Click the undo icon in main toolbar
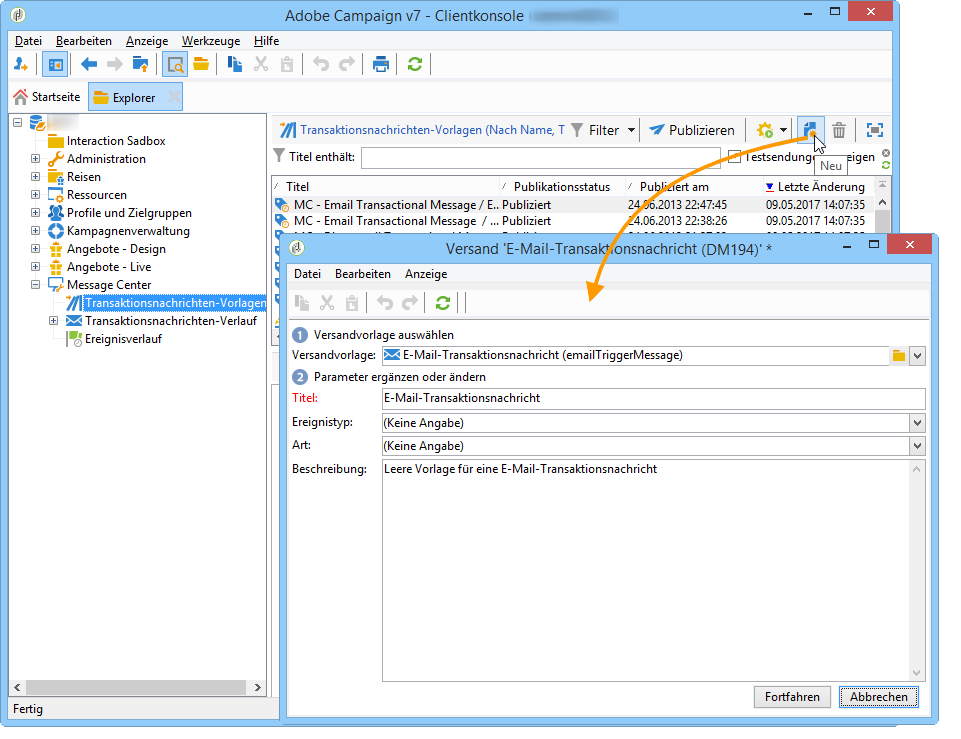 tap(321, 64)
